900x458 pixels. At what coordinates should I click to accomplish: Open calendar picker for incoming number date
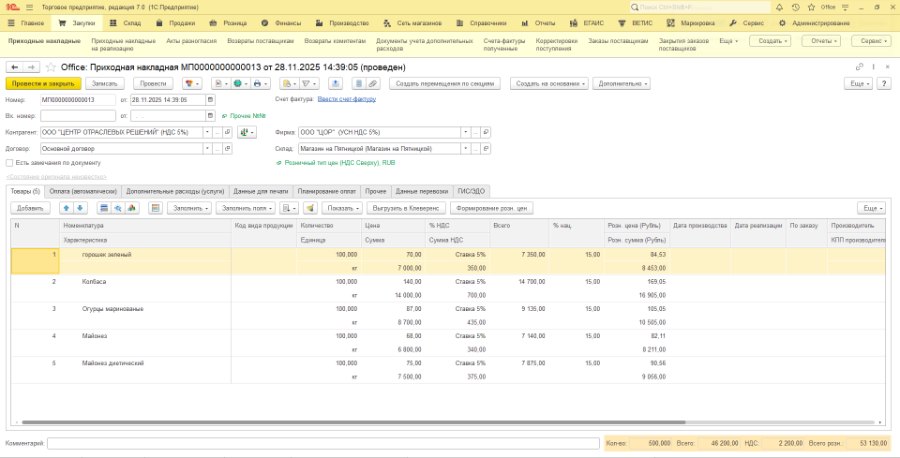211,116
